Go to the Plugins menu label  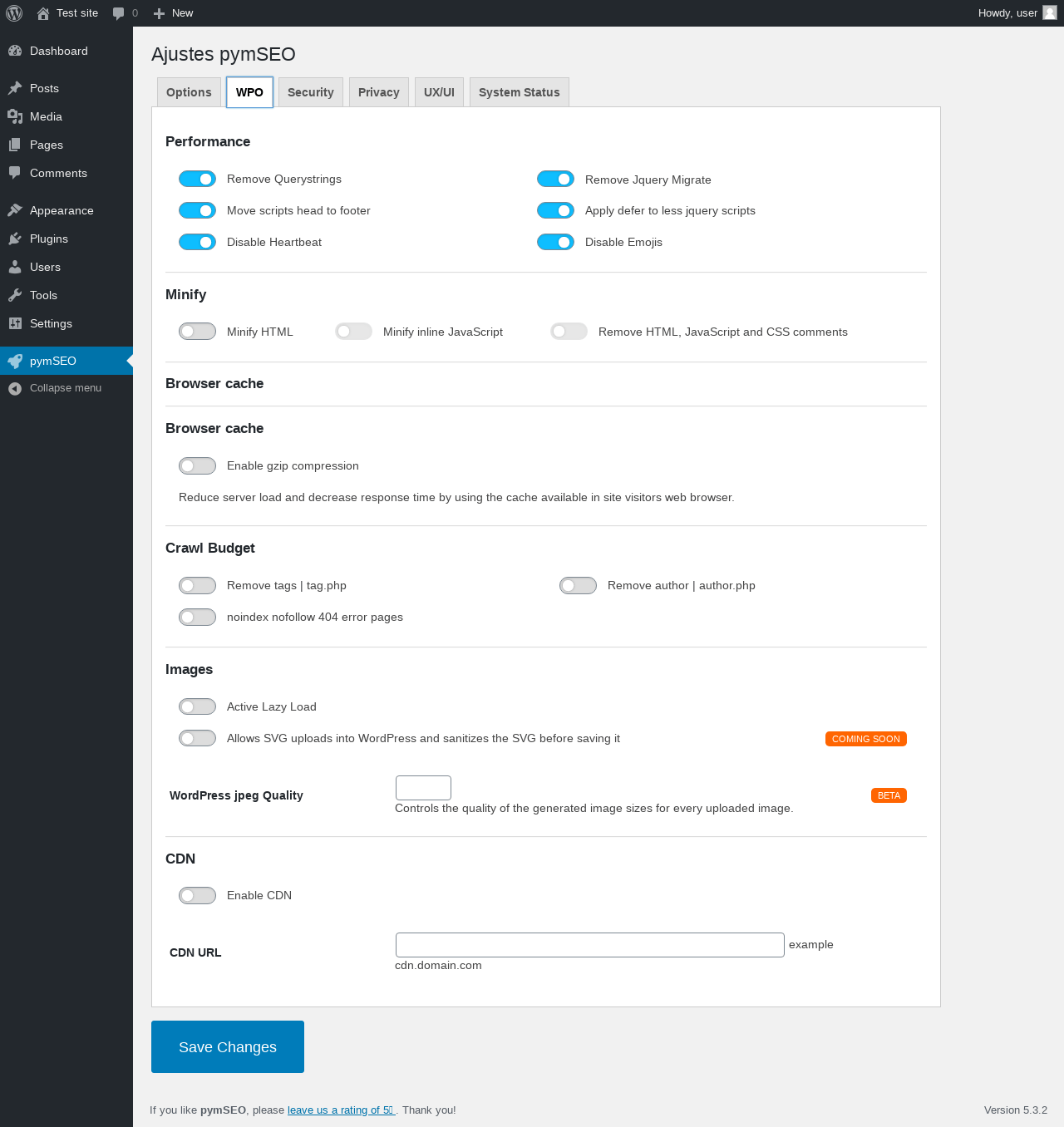point(49,239)
